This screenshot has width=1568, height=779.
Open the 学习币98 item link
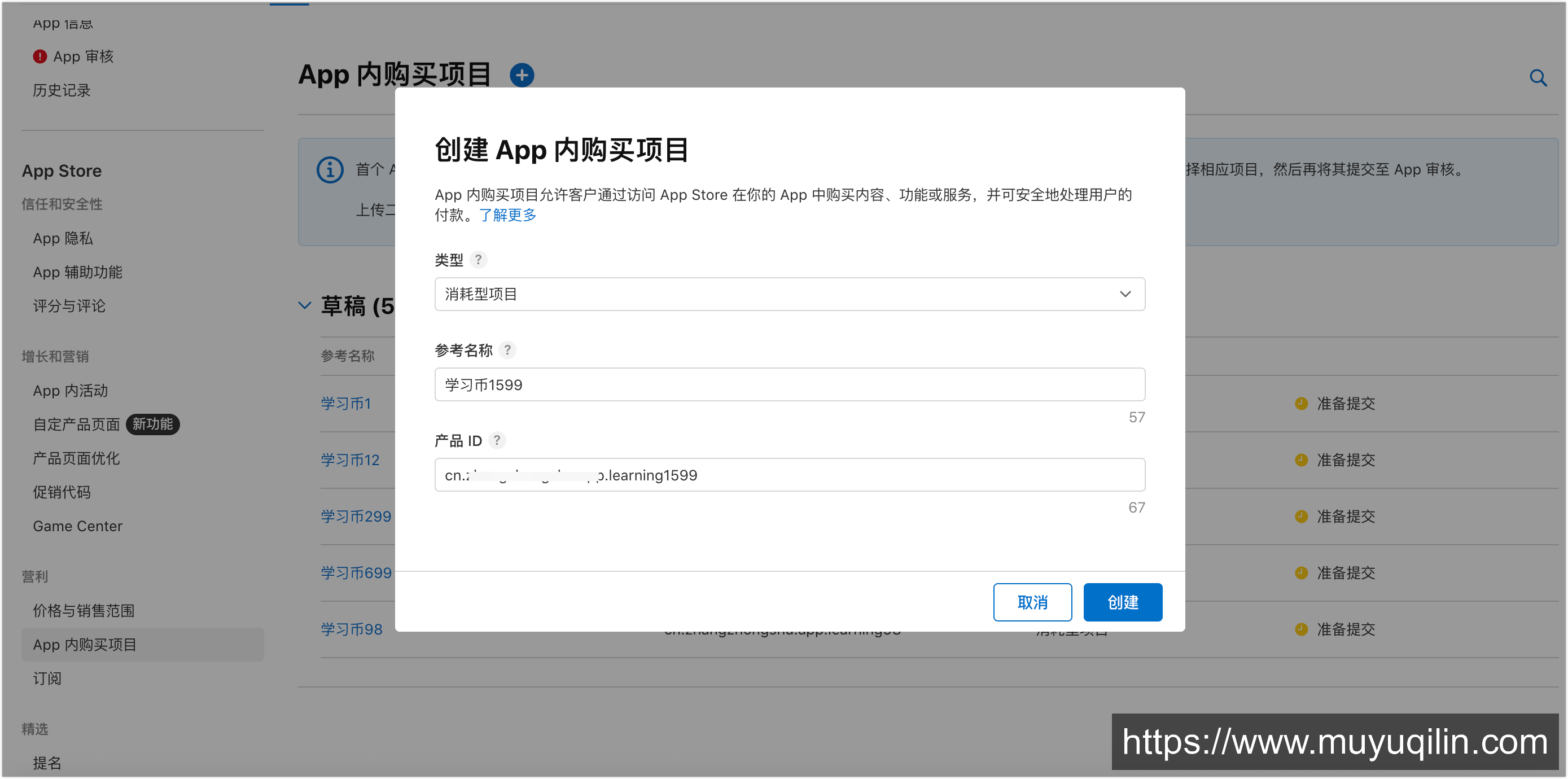(x=352, y=629)
